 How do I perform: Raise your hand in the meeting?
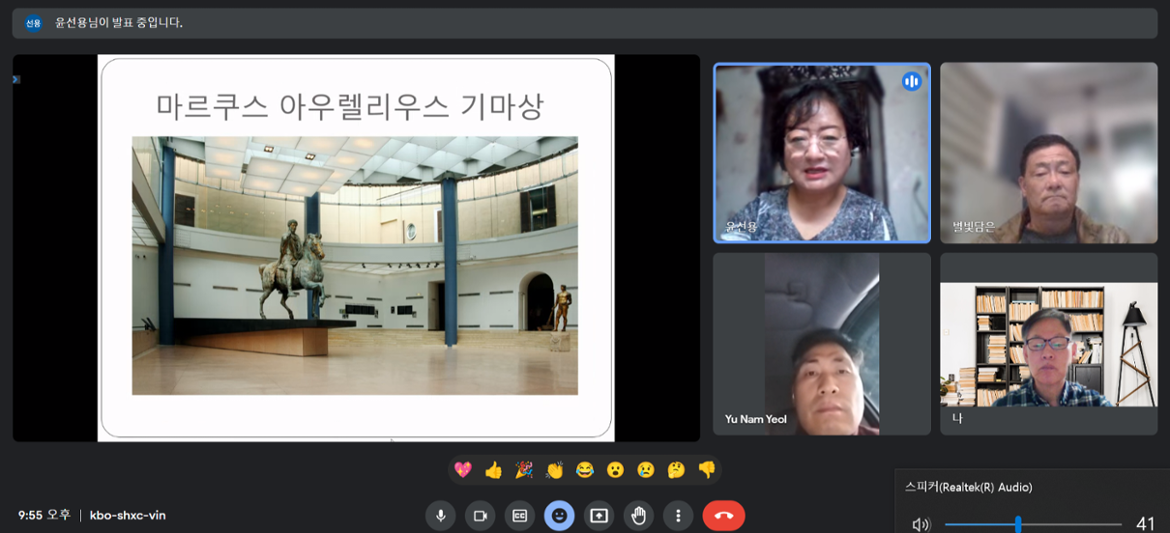(x=639, y=516)
